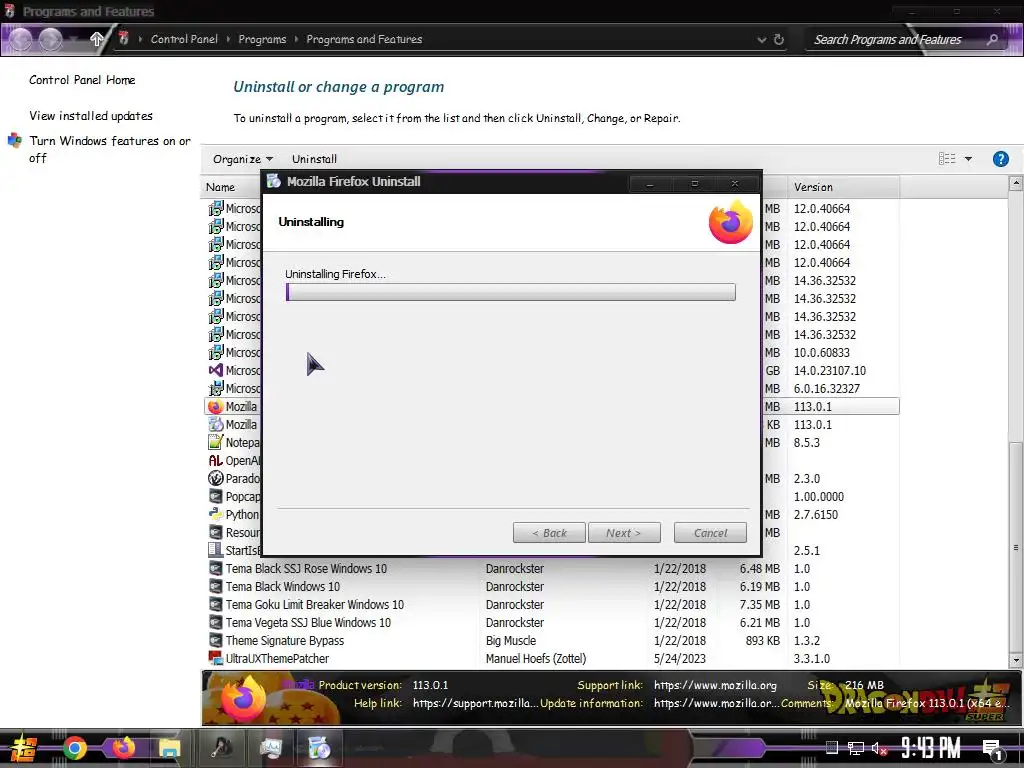Select Tema Goku Limit Breaker Windows 10
This screenshot has width=1024, height=768.
tap(315, 605)
